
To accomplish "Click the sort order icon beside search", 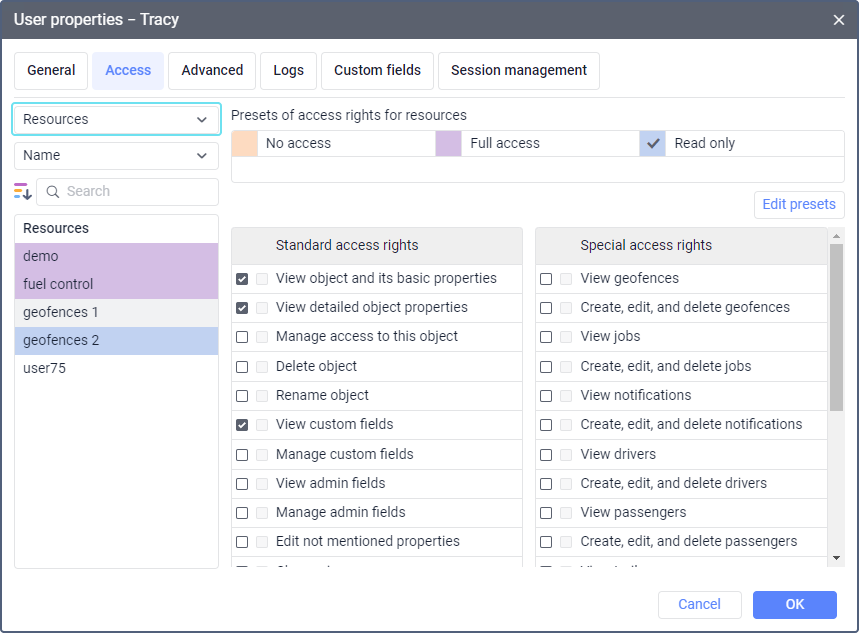I will point(23,191).
